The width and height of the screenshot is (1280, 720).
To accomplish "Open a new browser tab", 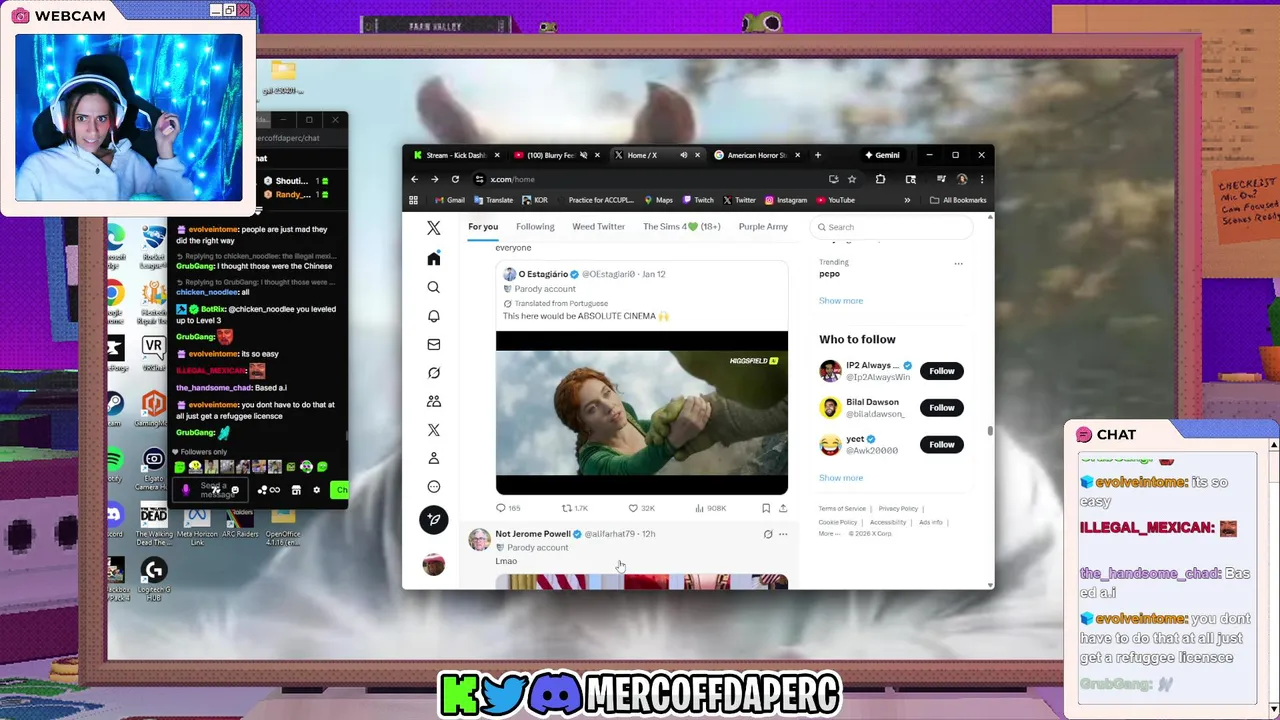I will coord(817,155).
